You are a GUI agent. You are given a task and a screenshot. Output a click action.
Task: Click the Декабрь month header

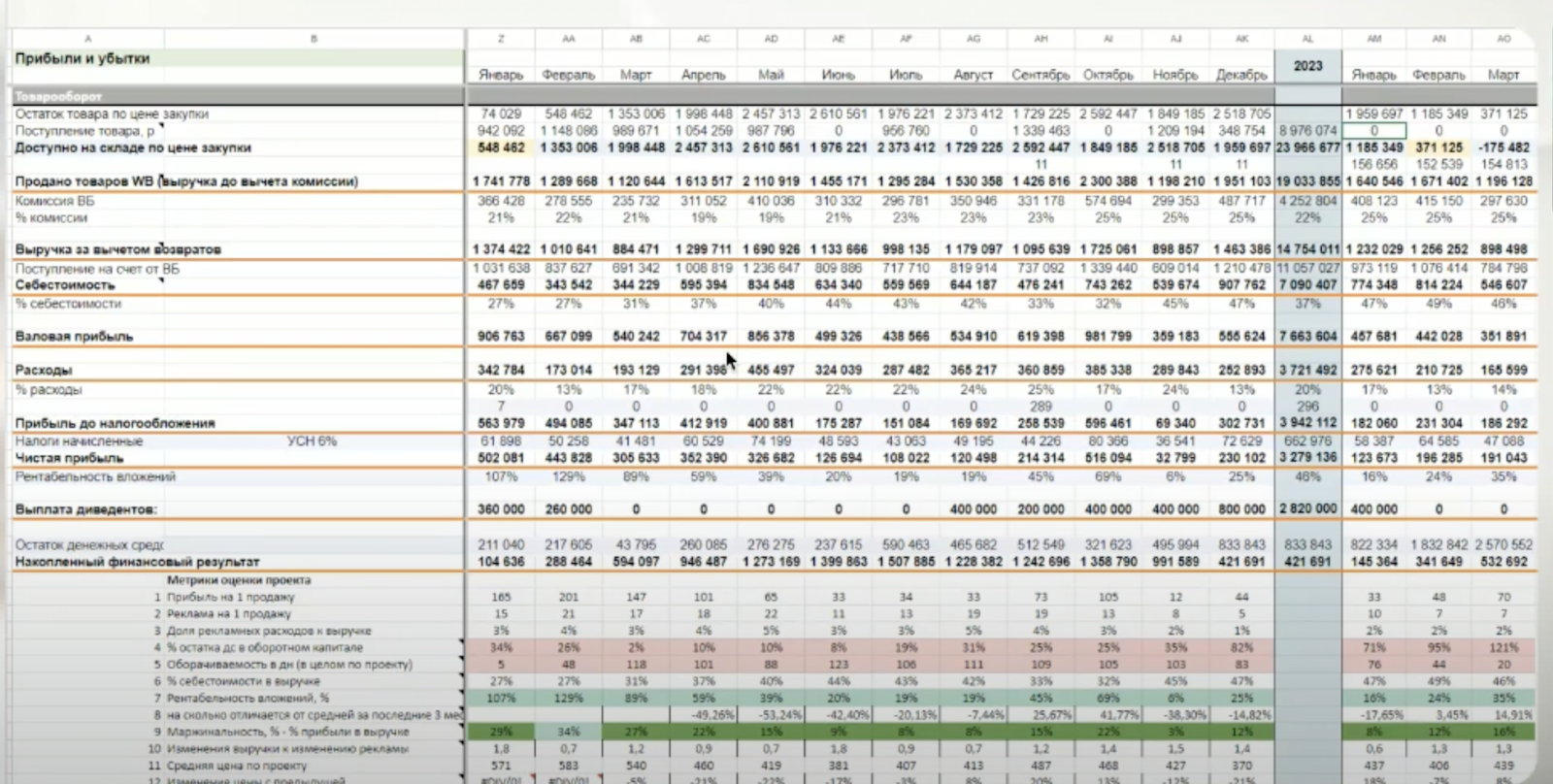(1242, 75)
